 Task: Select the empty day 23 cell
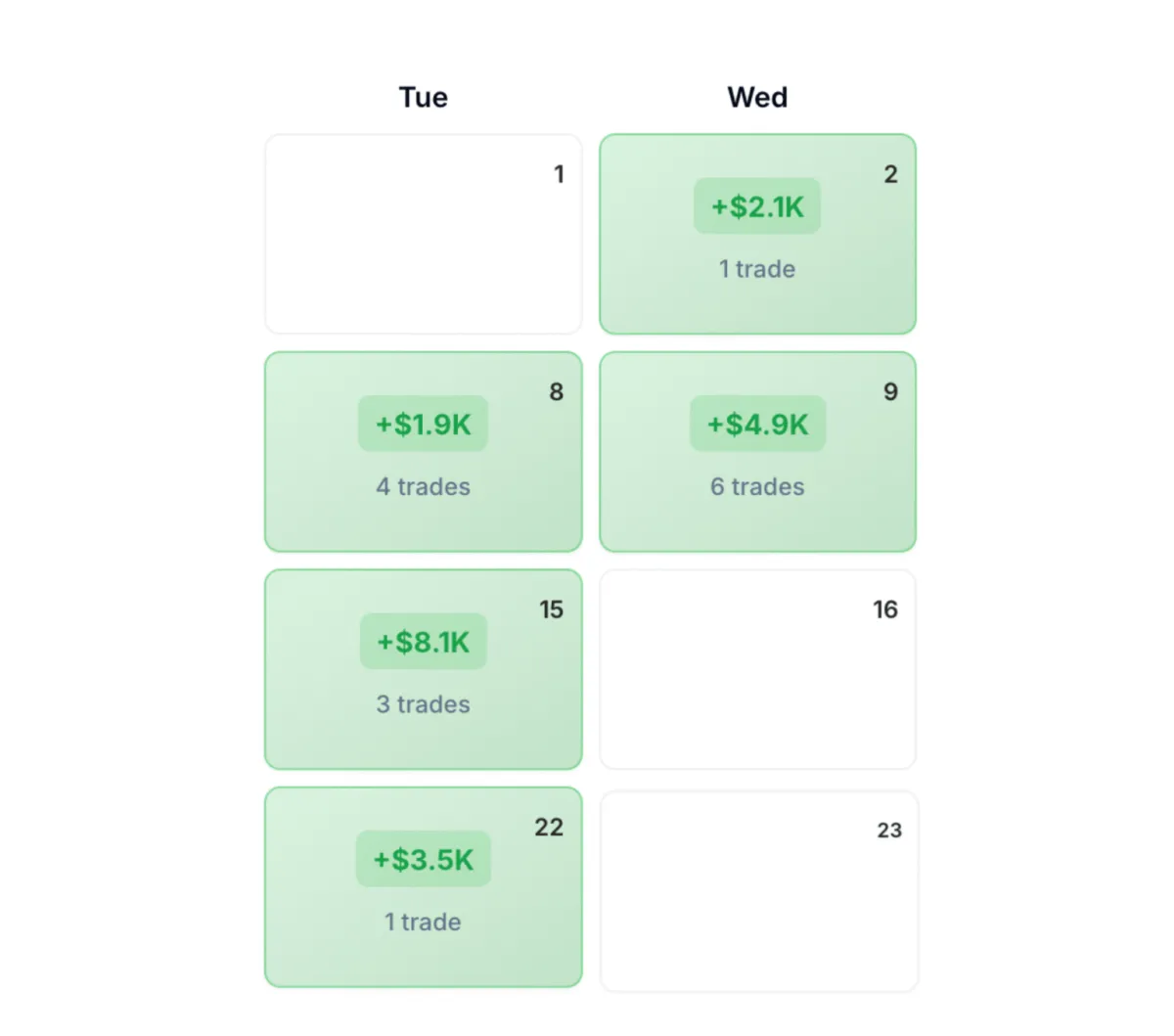pyautogui.click(x=759, y=891)
